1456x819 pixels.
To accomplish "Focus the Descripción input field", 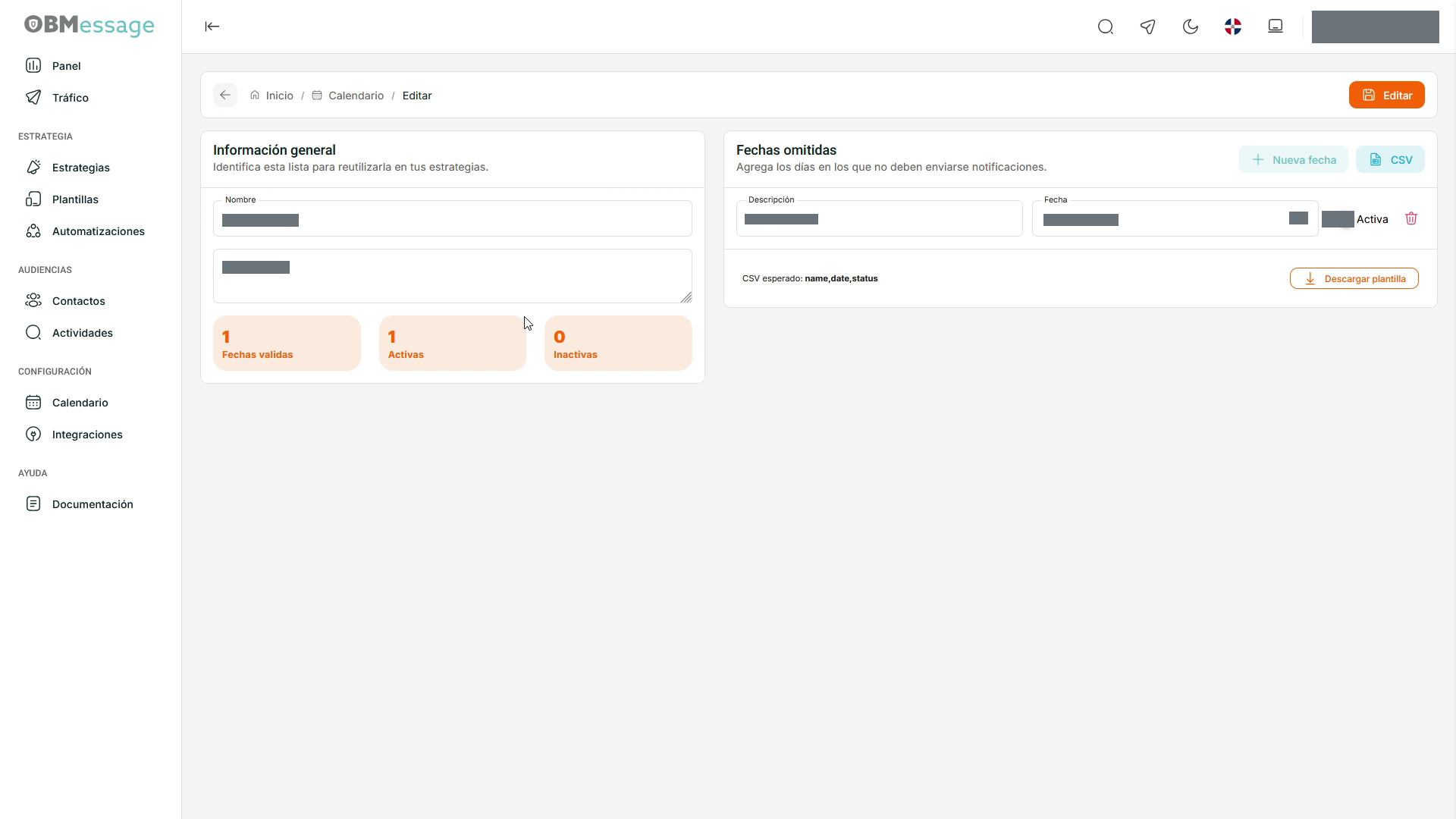I will click(880, 218).
